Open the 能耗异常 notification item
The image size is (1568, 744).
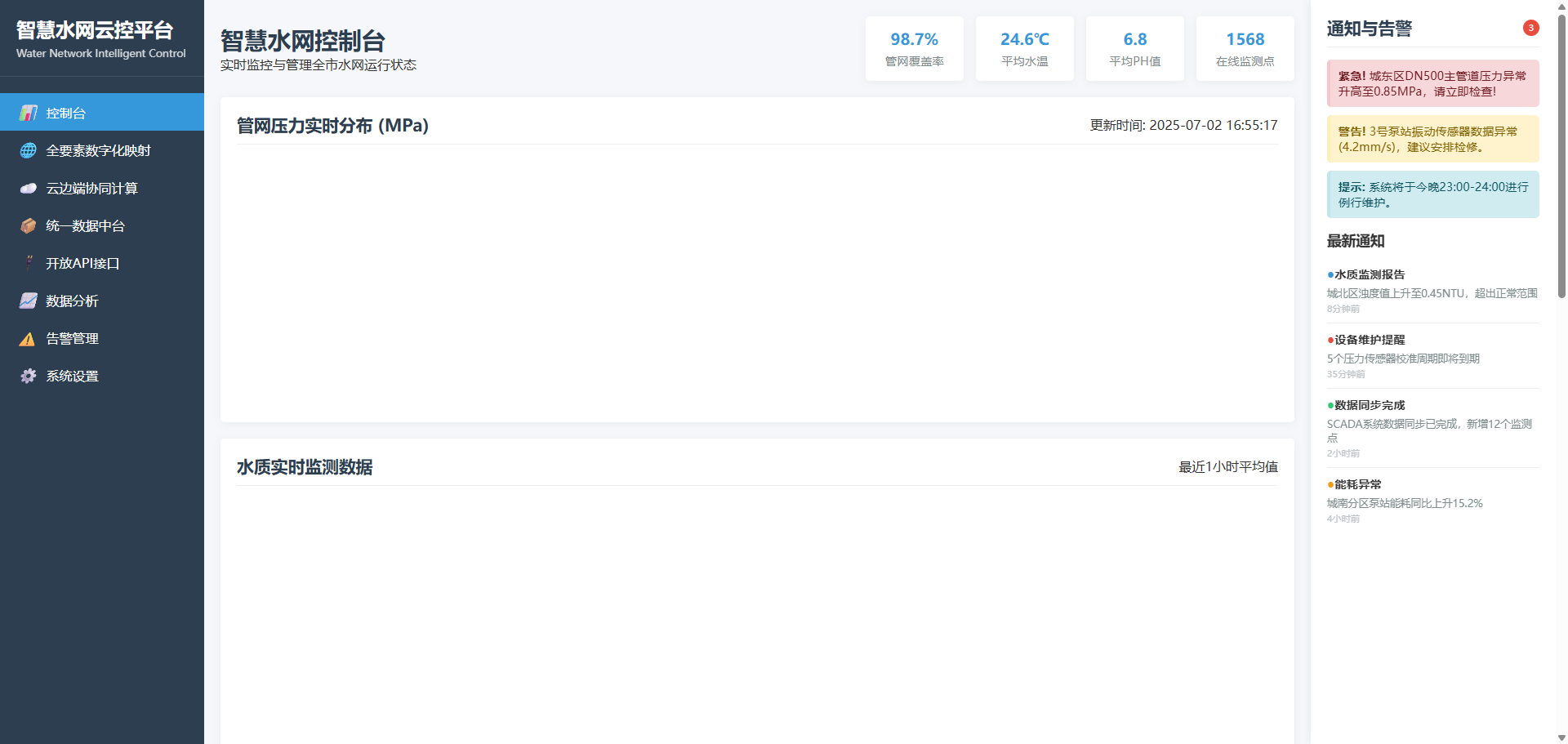pos(1432,501)
